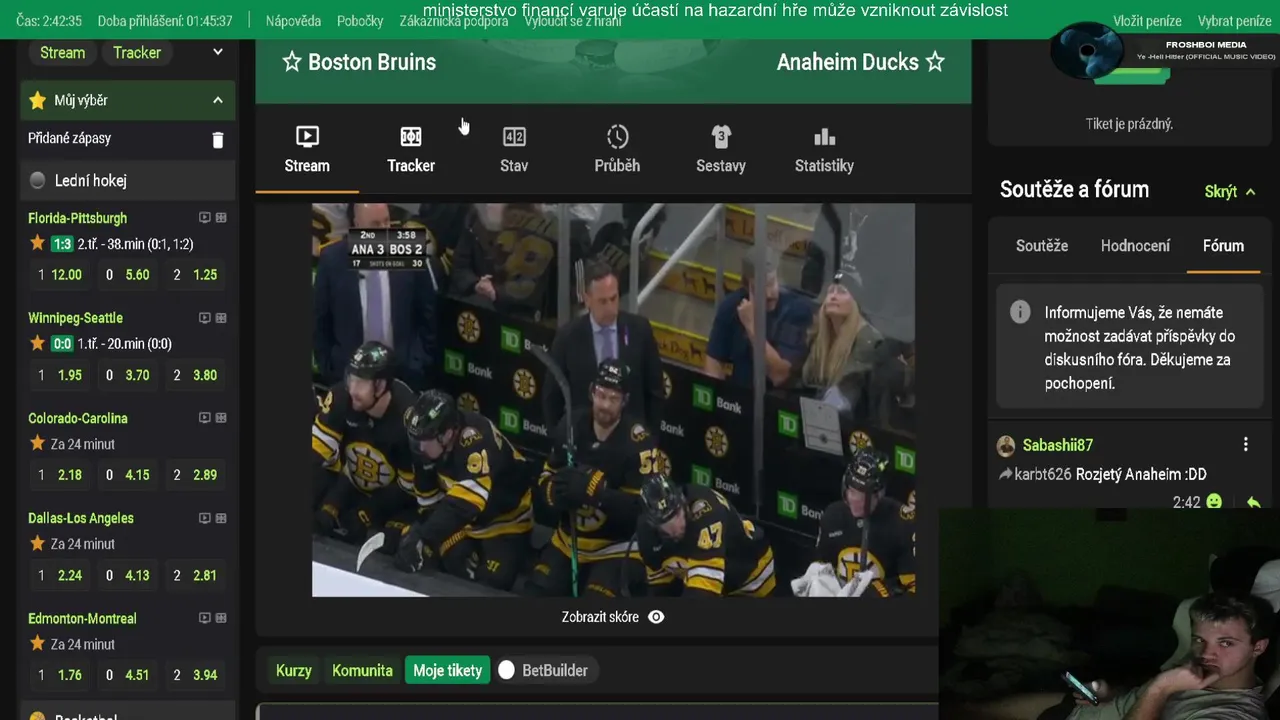Bet 12.00 on Florida to win
This screenshot has width=1280, height=720.
point(58,274)
